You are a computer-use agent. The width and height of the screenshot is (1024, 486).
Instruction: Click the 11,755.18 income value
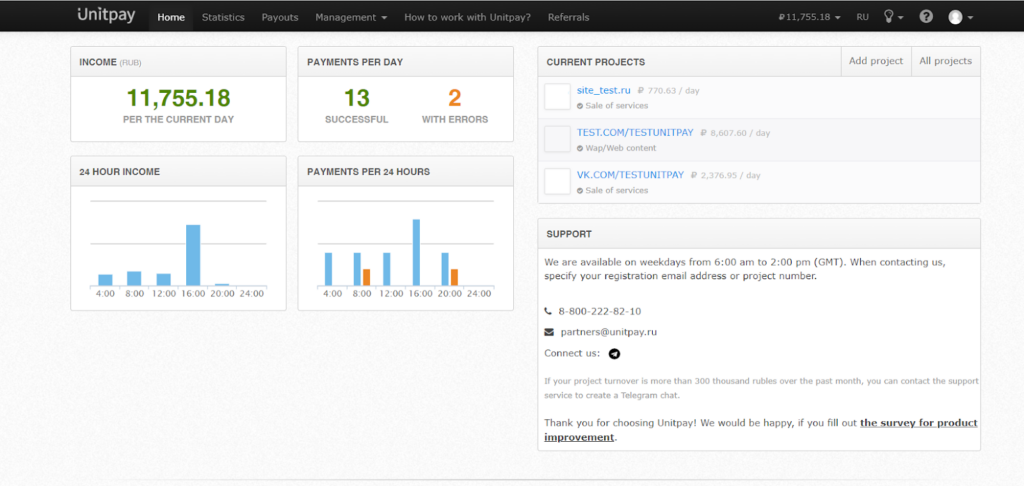pos(178,98)
